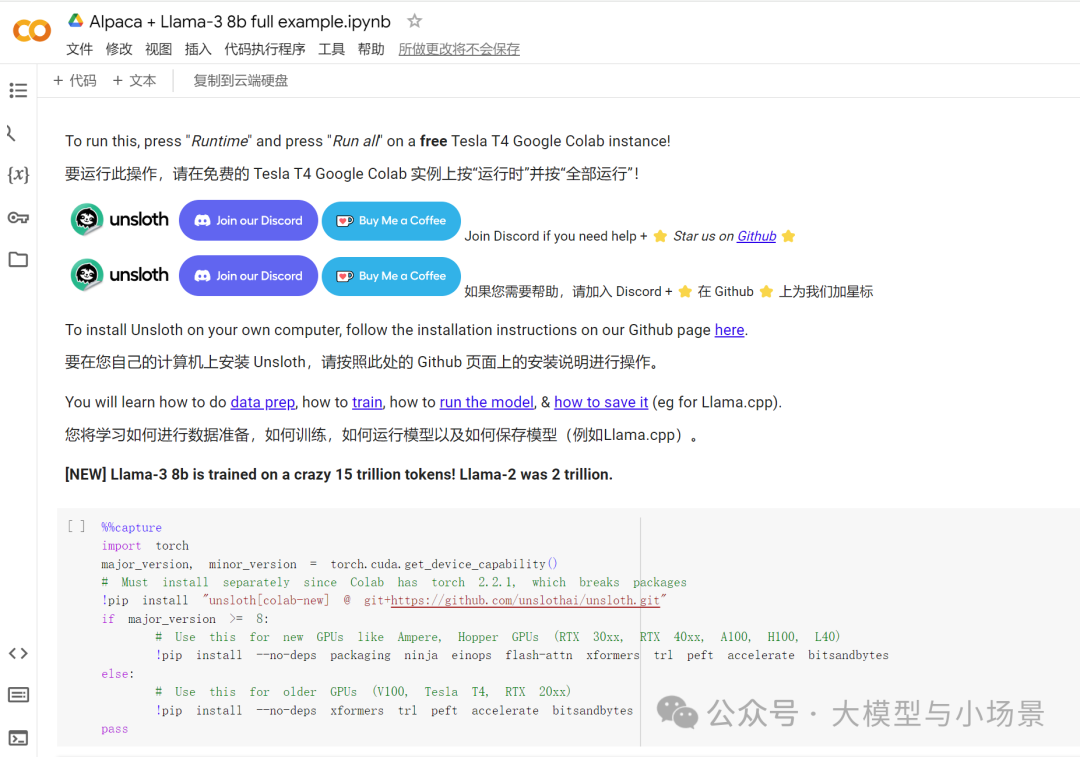Click the 'else:' line in code cell
The width and height of the screenshot is (1080, 757).
pos(118,674)
